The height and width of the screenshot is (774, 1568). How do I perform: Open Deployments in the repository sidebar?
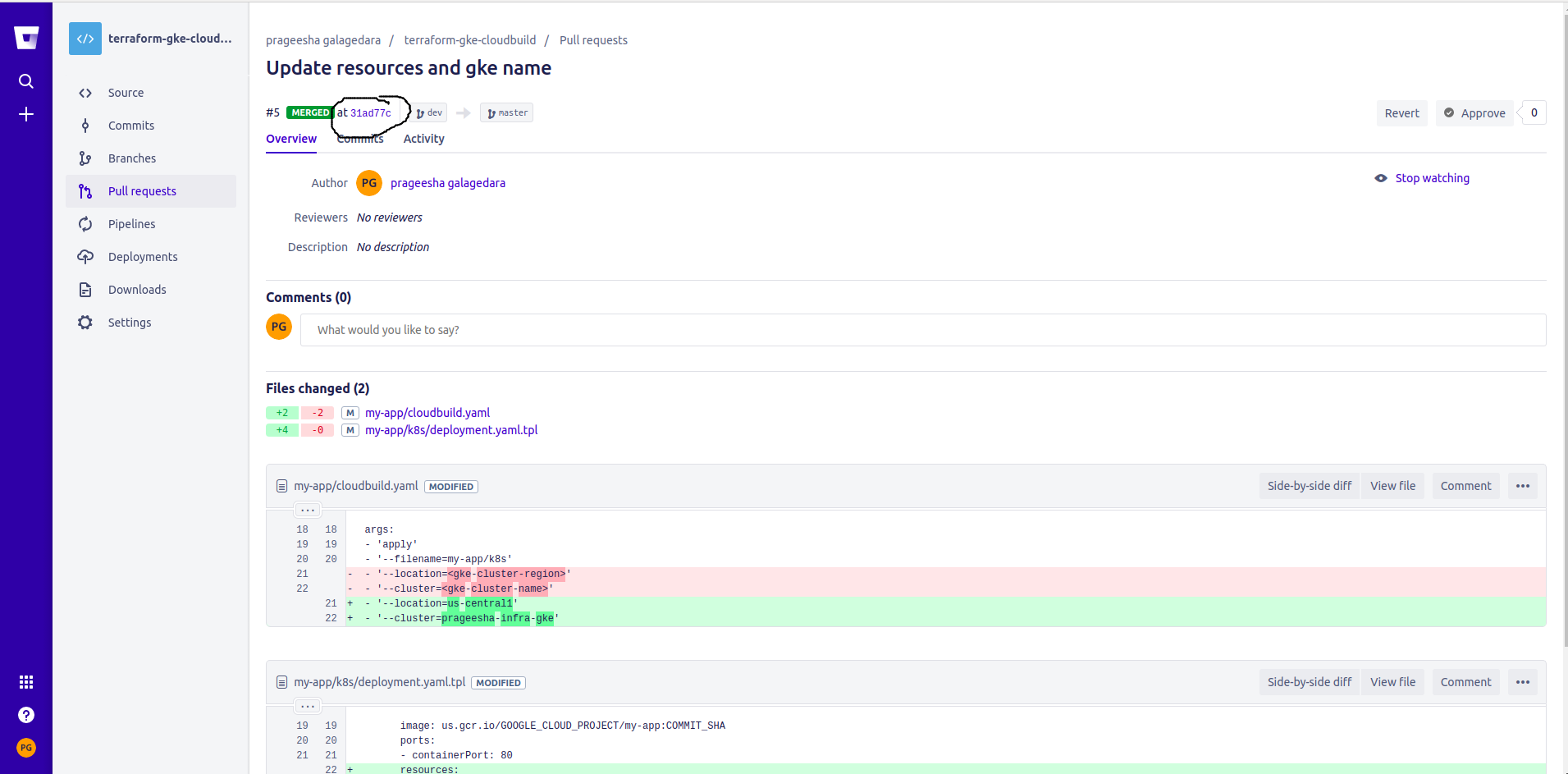(x=142, y=257)
